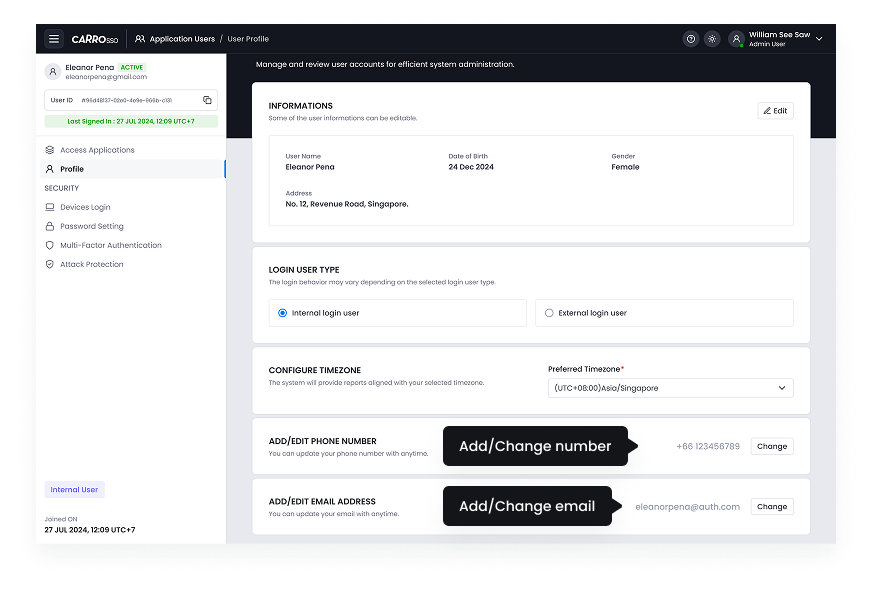Click William See Saw's avatar icon
Screen dimensions: 872x592
737,38
